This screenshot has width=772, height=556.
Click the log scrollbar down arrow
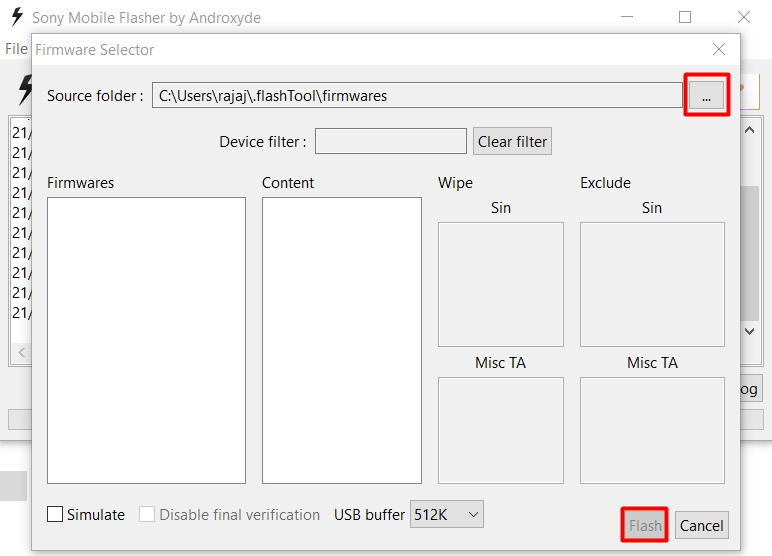(750, 331)
